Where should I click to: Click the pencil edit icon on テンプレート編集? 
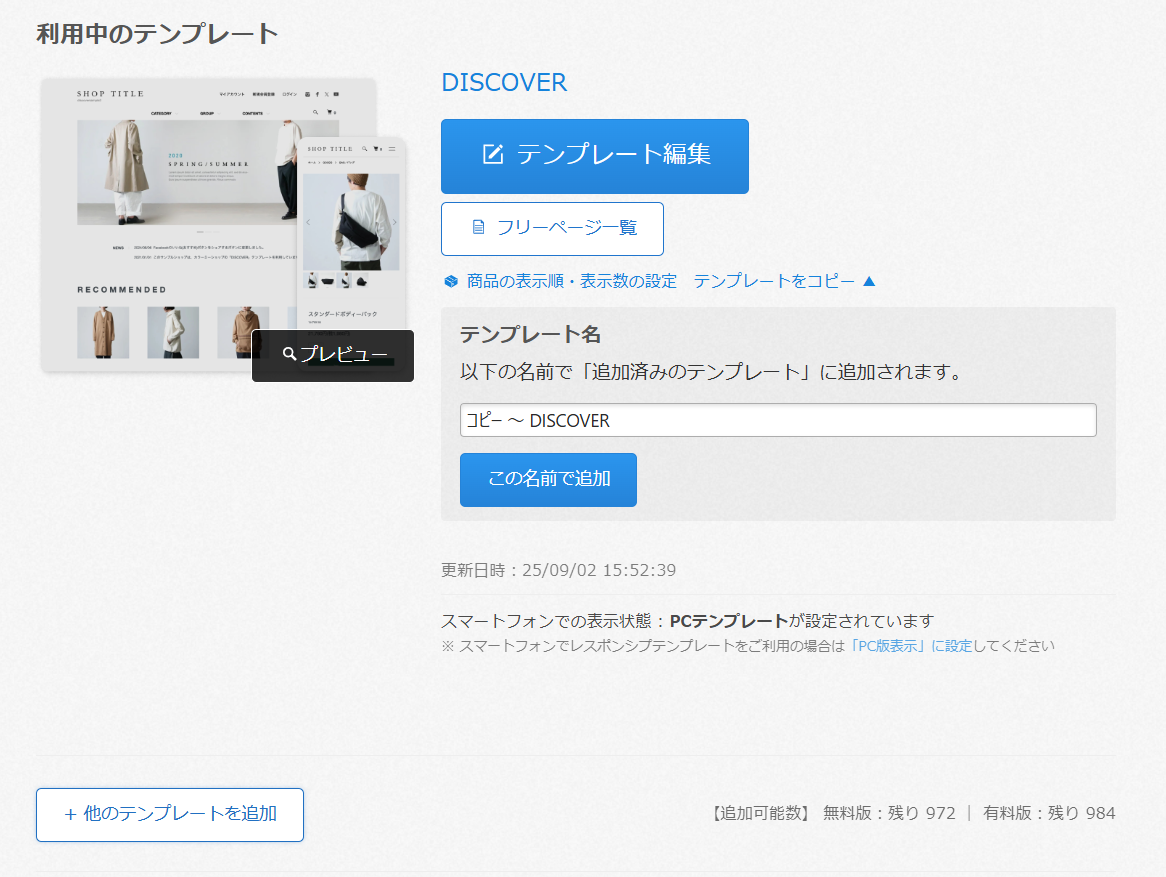click(492, 154)
